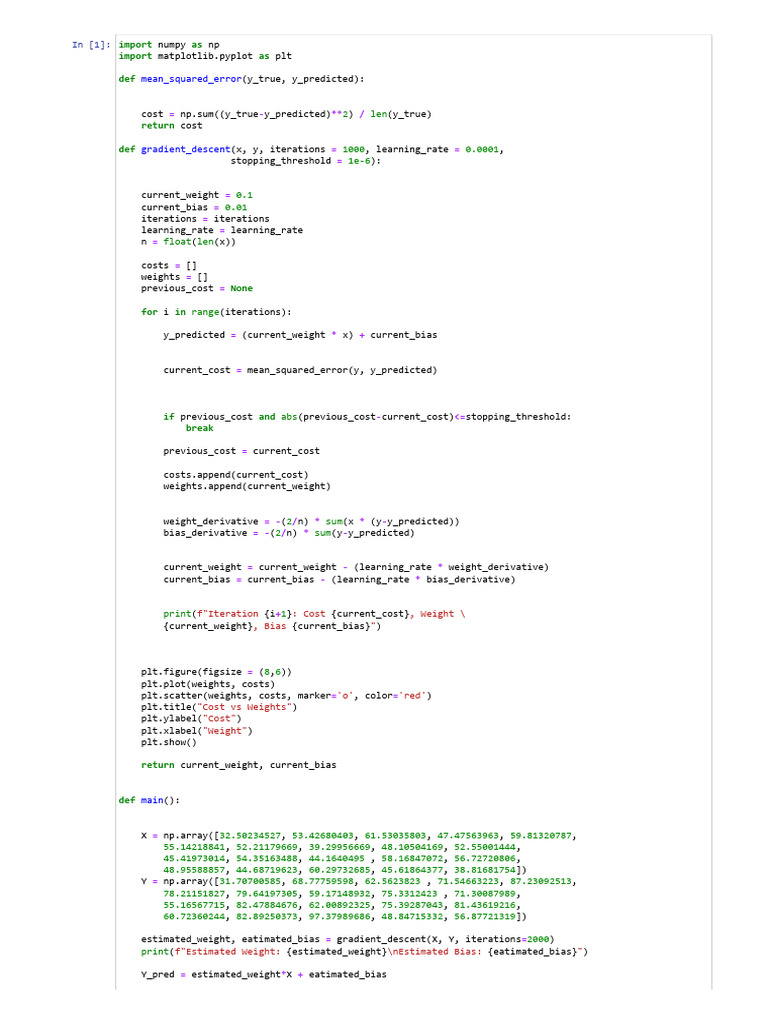
Task: Click the Y data row starting 78.21151827
Action: (342, 894)
